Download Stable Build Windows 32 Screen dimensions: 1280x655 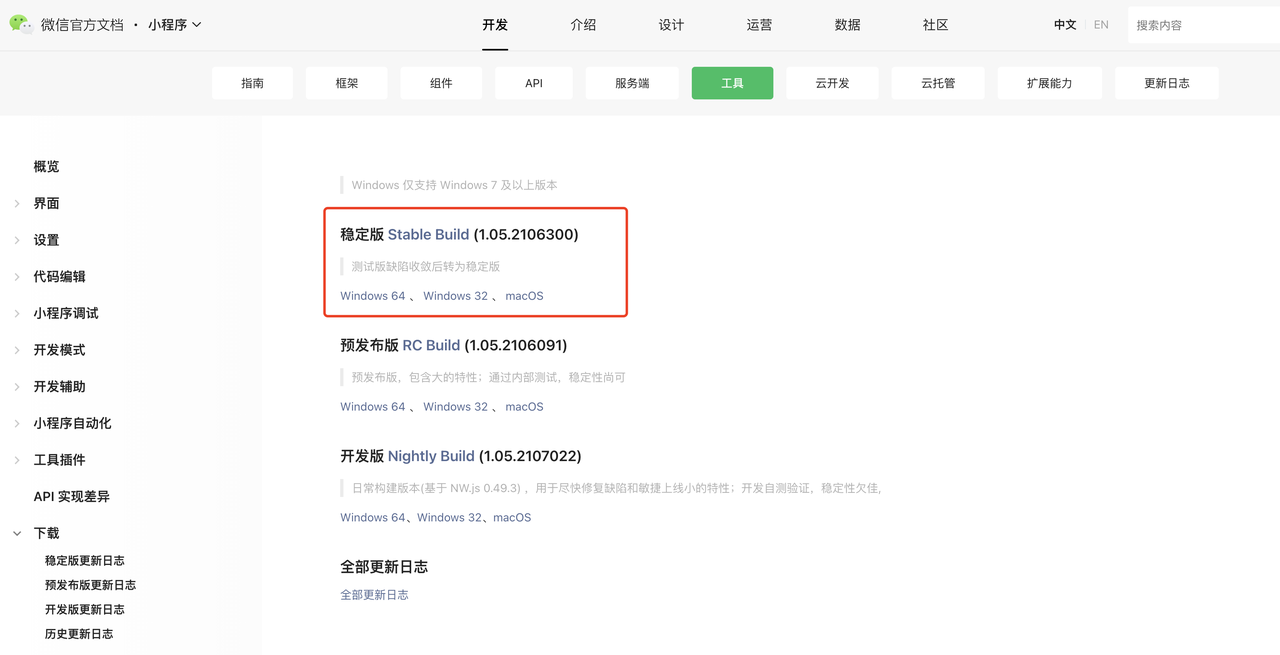[x=455, y=296]
